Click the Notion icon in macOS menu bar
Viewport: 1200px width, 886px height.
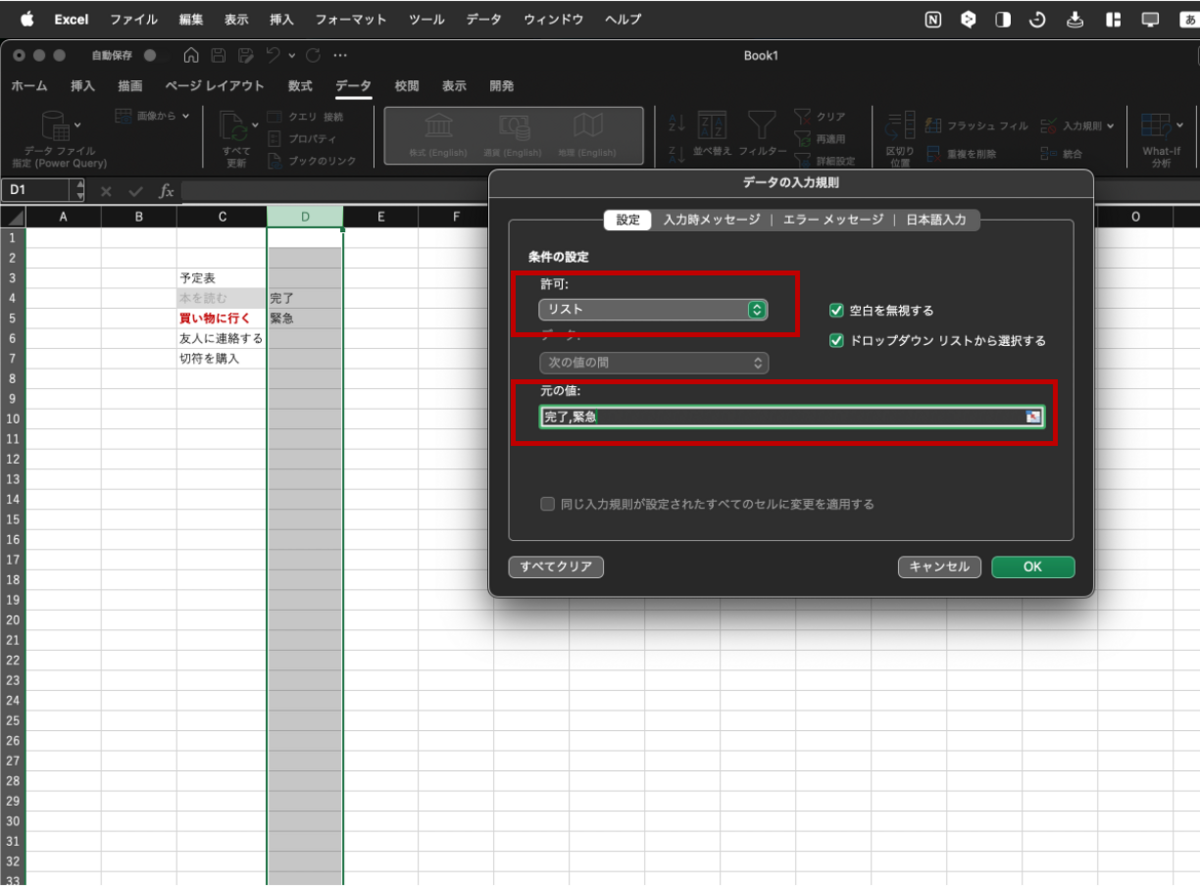coord(933,19)
